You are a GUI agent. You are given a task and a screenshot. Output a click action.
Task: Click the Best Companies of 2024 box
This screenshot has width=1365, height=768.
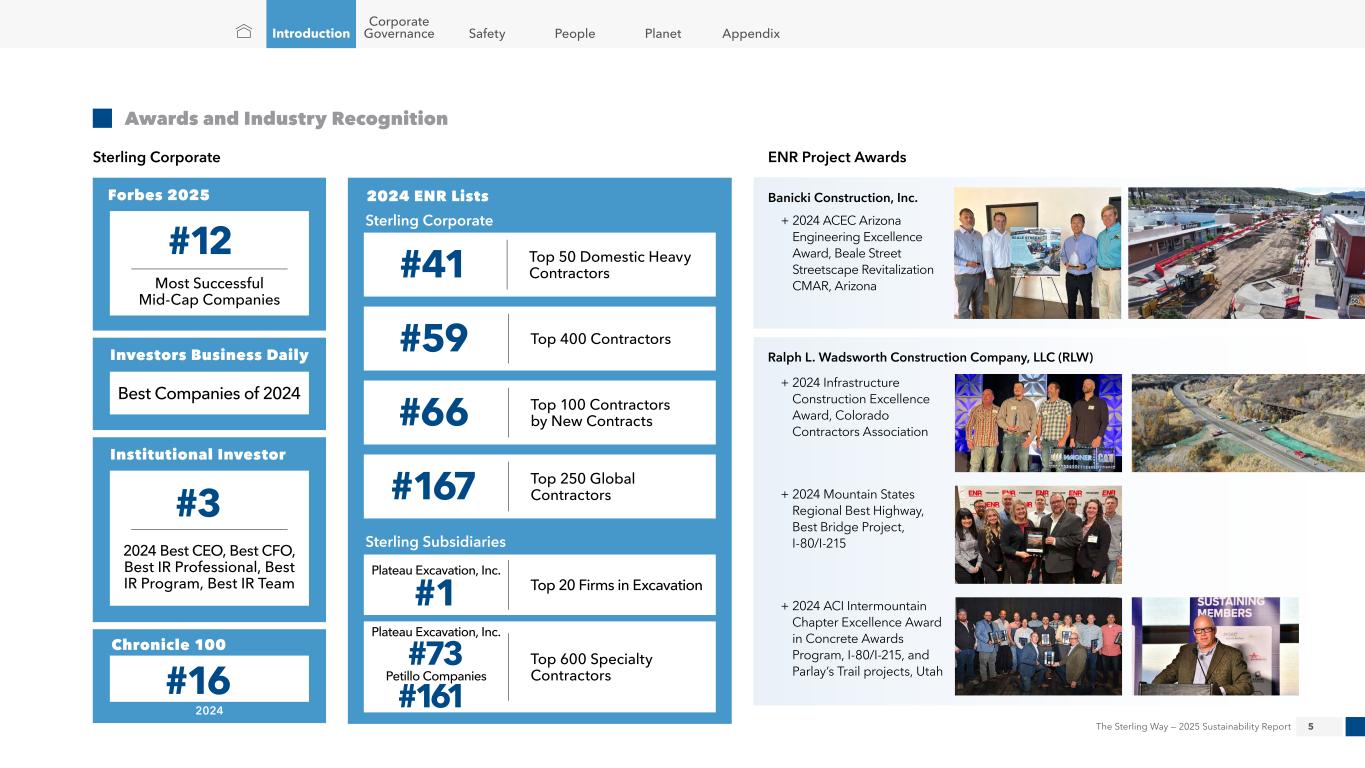coord(209,393)
